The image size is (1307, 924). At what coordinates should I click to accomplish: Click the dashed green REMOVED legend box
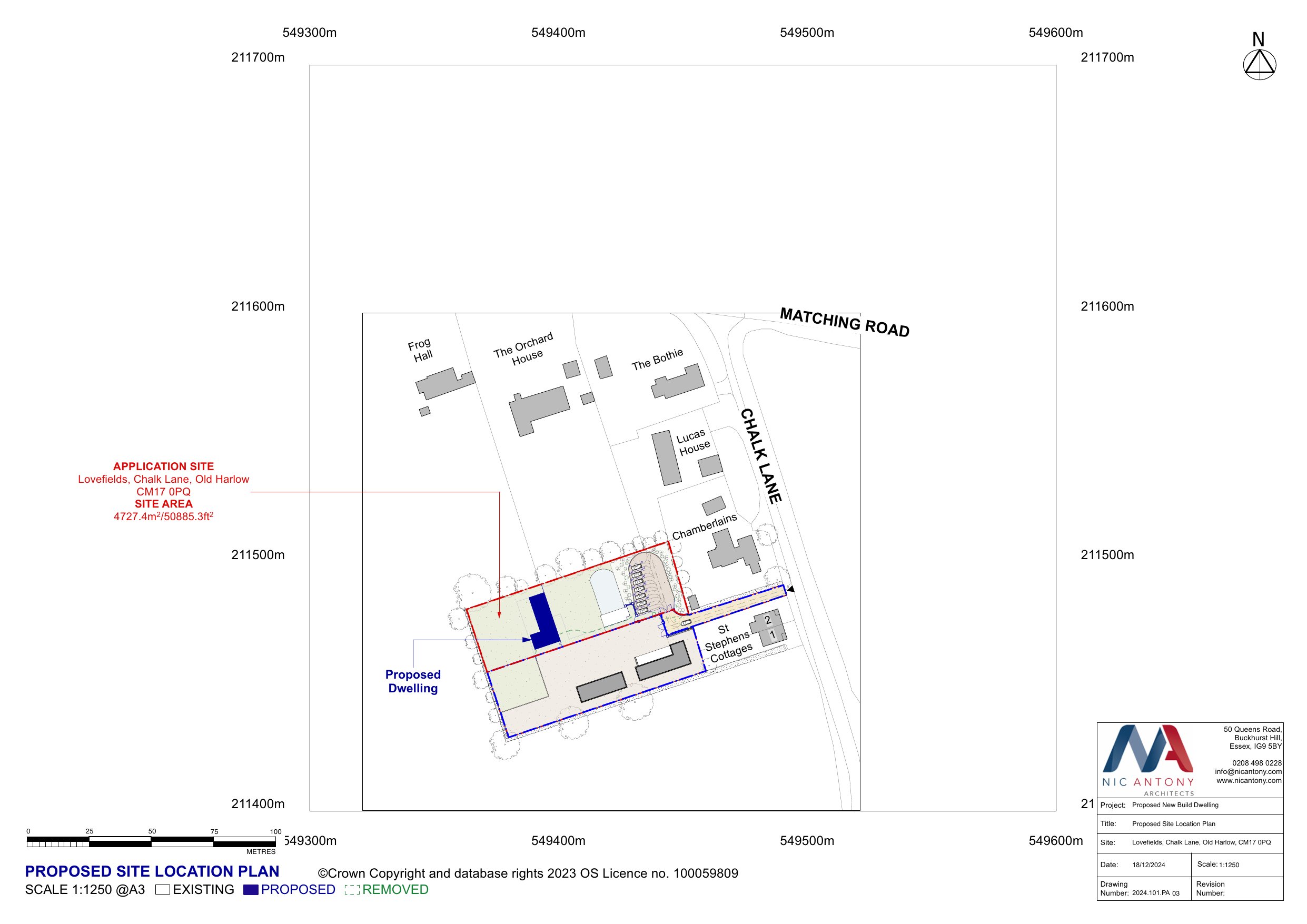(x=352, y=889)
